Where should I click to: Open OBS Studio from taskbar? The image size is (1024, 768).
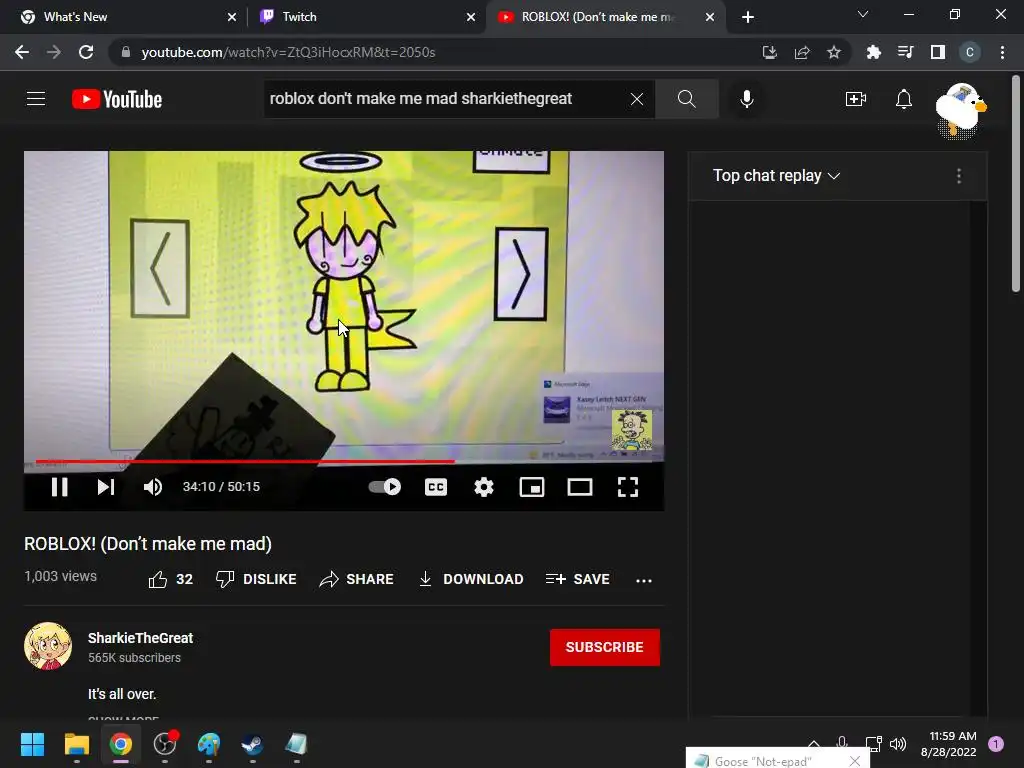tap(165, 744)
